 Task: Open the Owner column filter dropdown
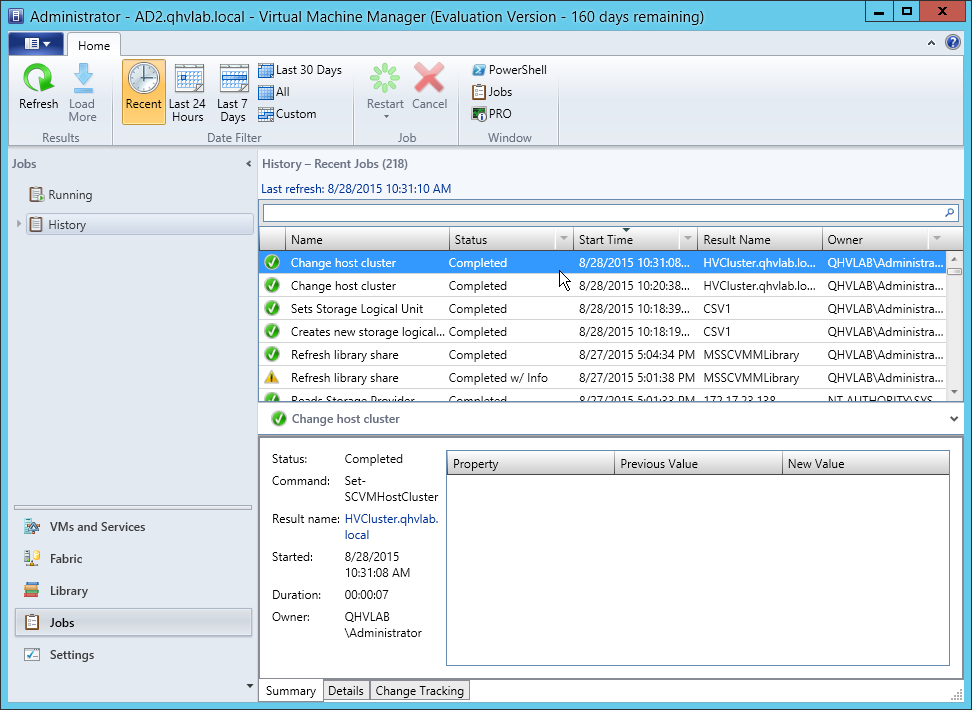coord(937,239)
